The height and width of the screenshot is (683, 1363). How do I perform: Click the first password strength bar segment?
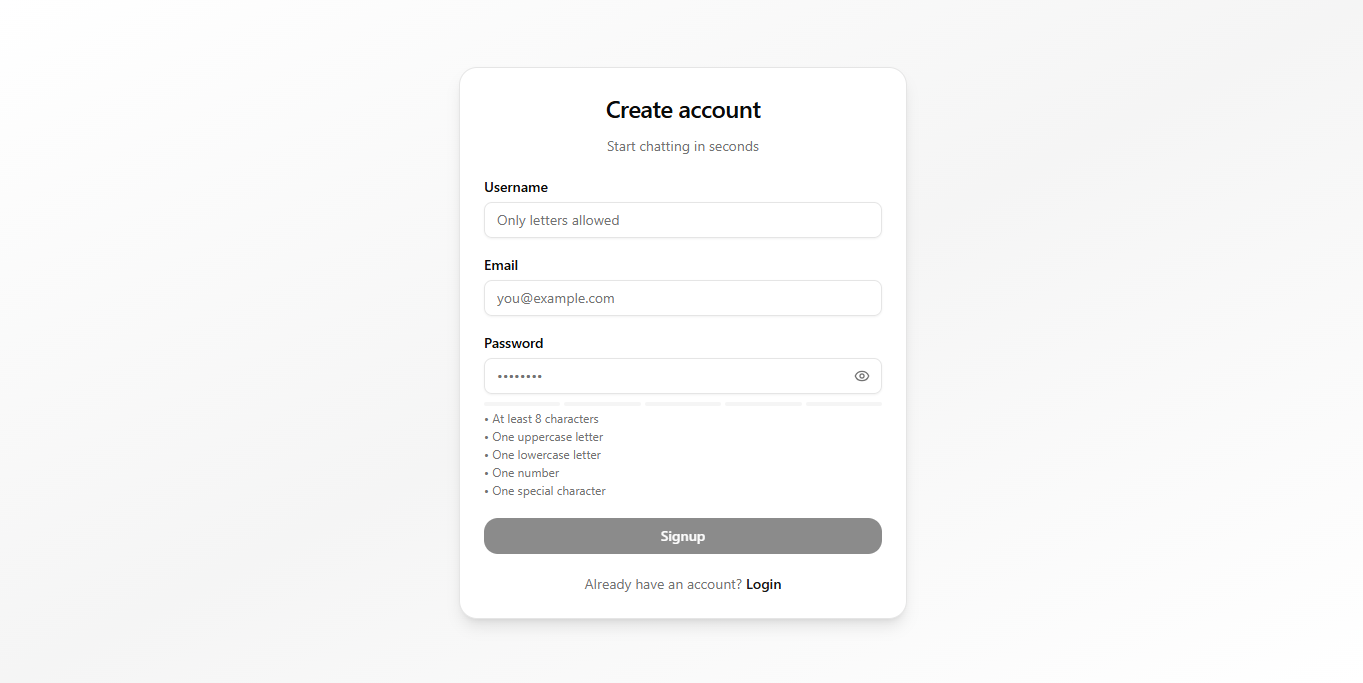pos(522,404)
